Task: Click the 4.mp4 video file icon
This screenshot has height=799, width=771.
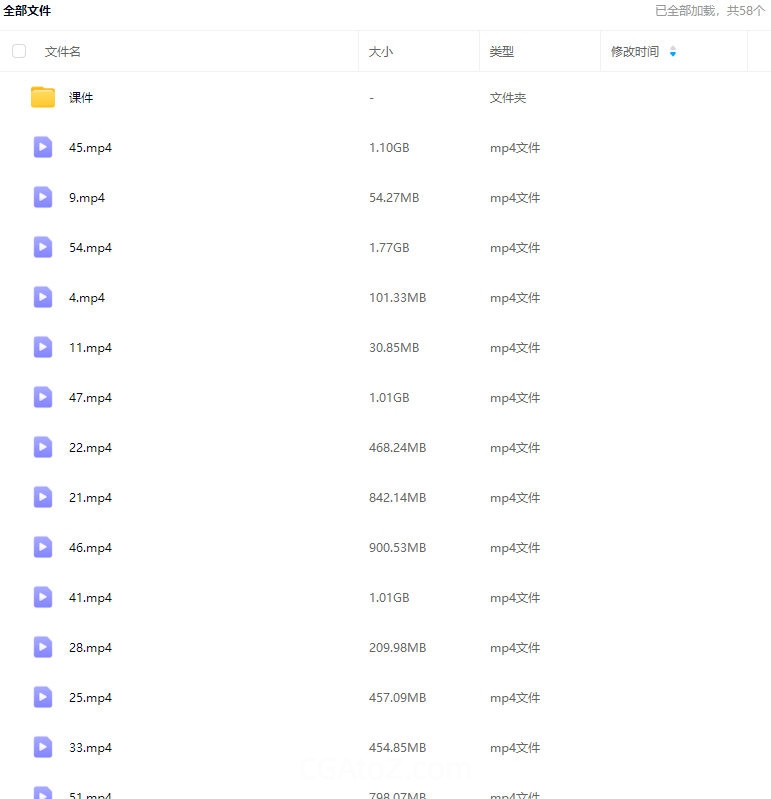Action: [43, 298]
